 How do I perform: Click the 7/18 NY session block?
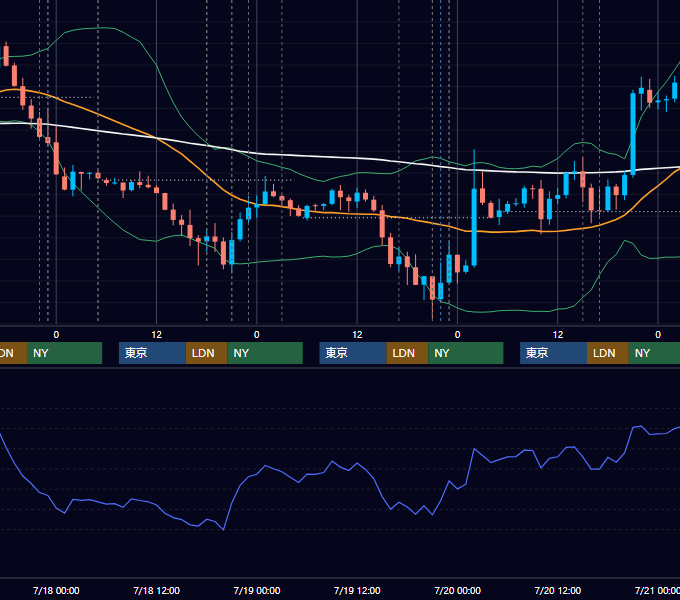[x=265, y=353]
